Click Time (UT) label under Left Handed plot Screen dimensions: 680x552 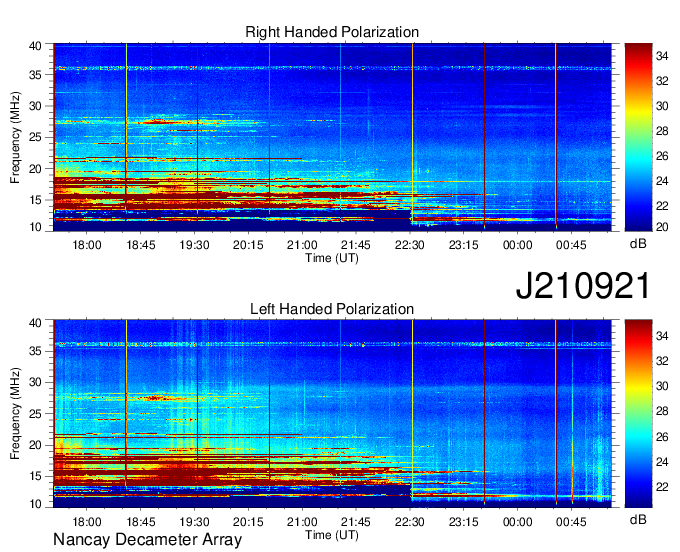click(332, 535)
